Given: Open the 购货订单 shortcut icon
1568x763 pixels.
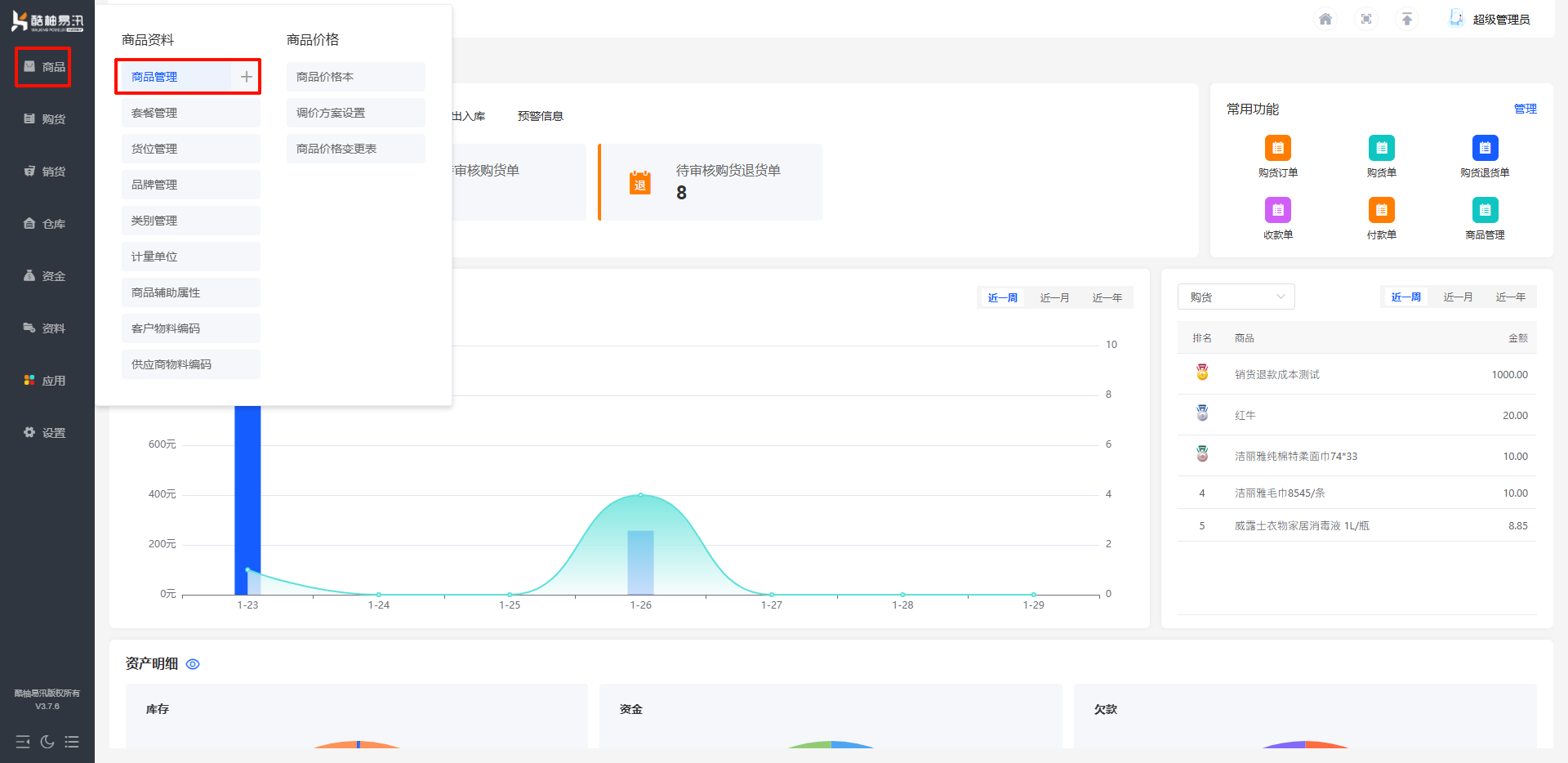Looking at the screenshot, I should [x=1277, y=149].
